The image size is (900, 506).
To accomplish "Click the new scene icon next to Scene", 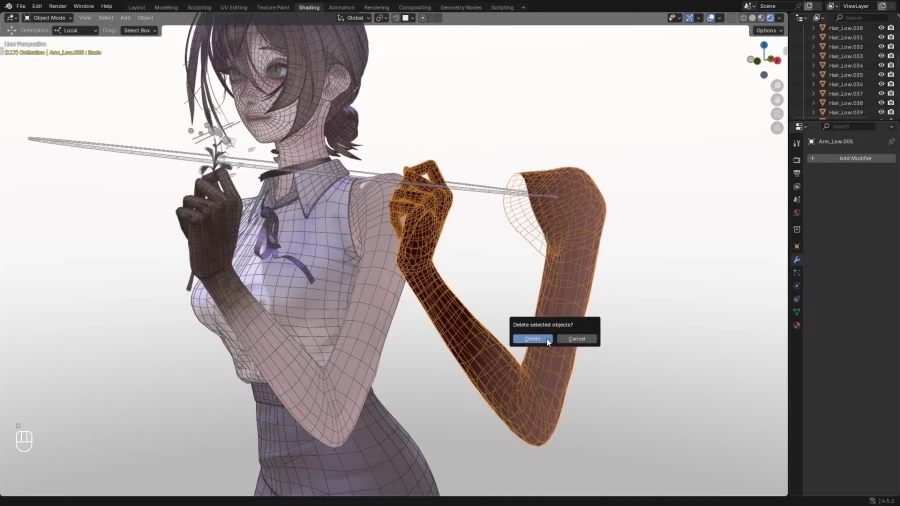I will [x=808, y=6].
